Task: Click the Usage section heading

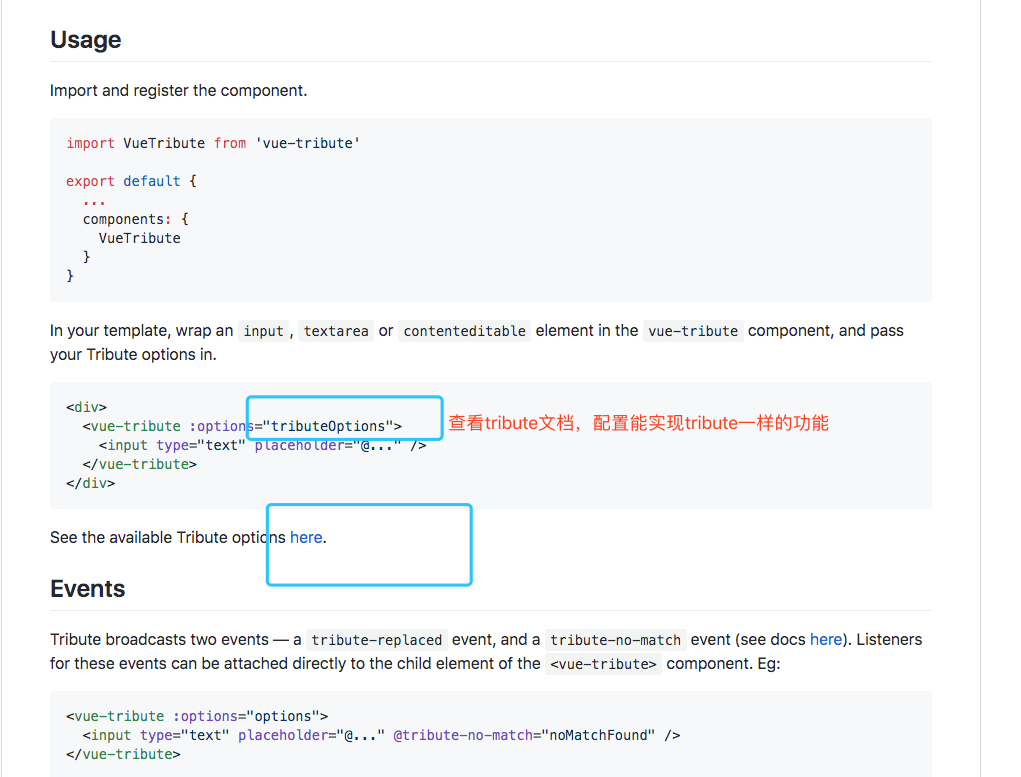Action: 85,40
